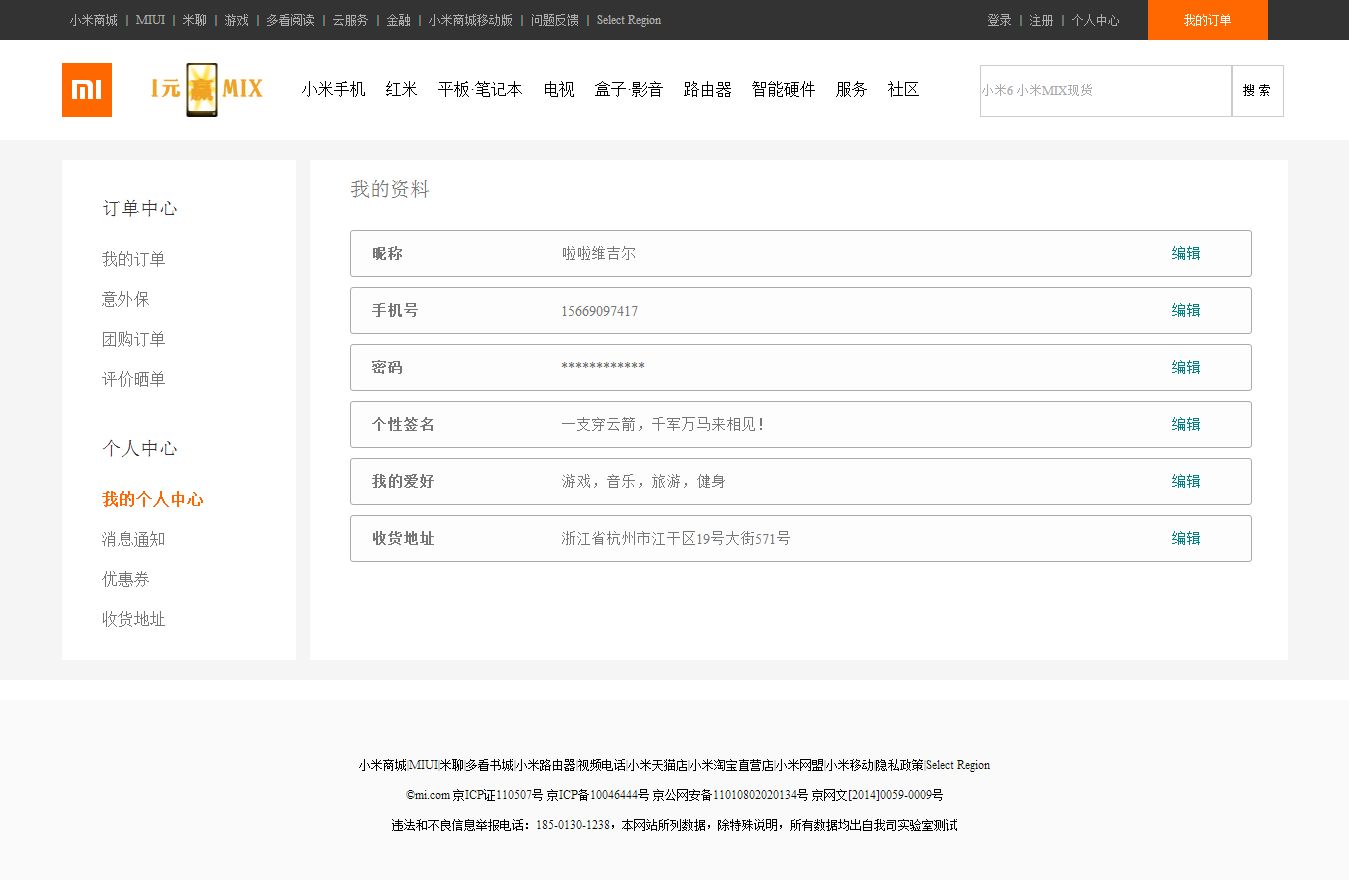Image resolution: width=1349 pixels, height=880 pixels.
Task: Click the 搜索 search button
Action: click(x=1258, y=91)
